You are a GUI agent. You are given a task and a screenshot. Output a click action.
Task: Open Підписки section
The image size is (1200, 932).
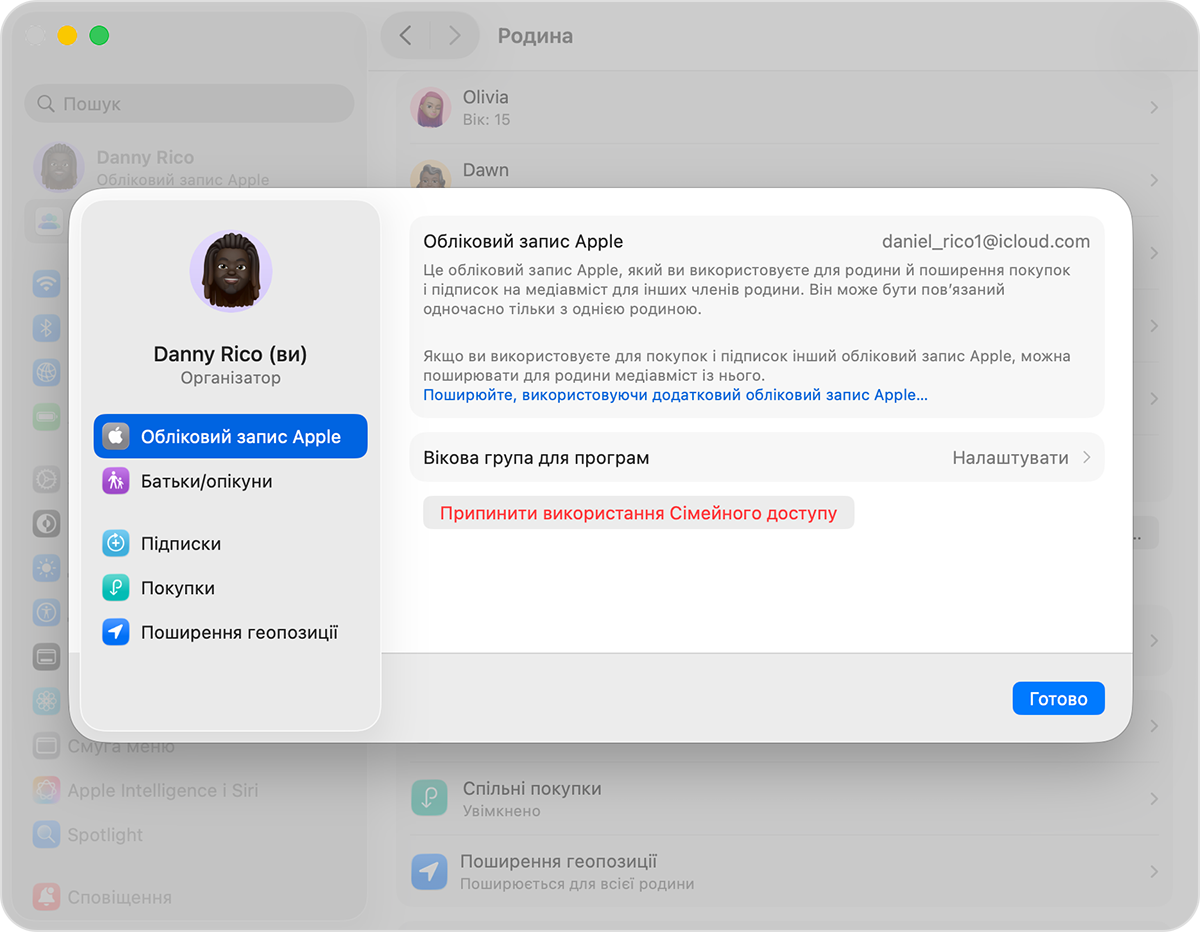point(180,544)
